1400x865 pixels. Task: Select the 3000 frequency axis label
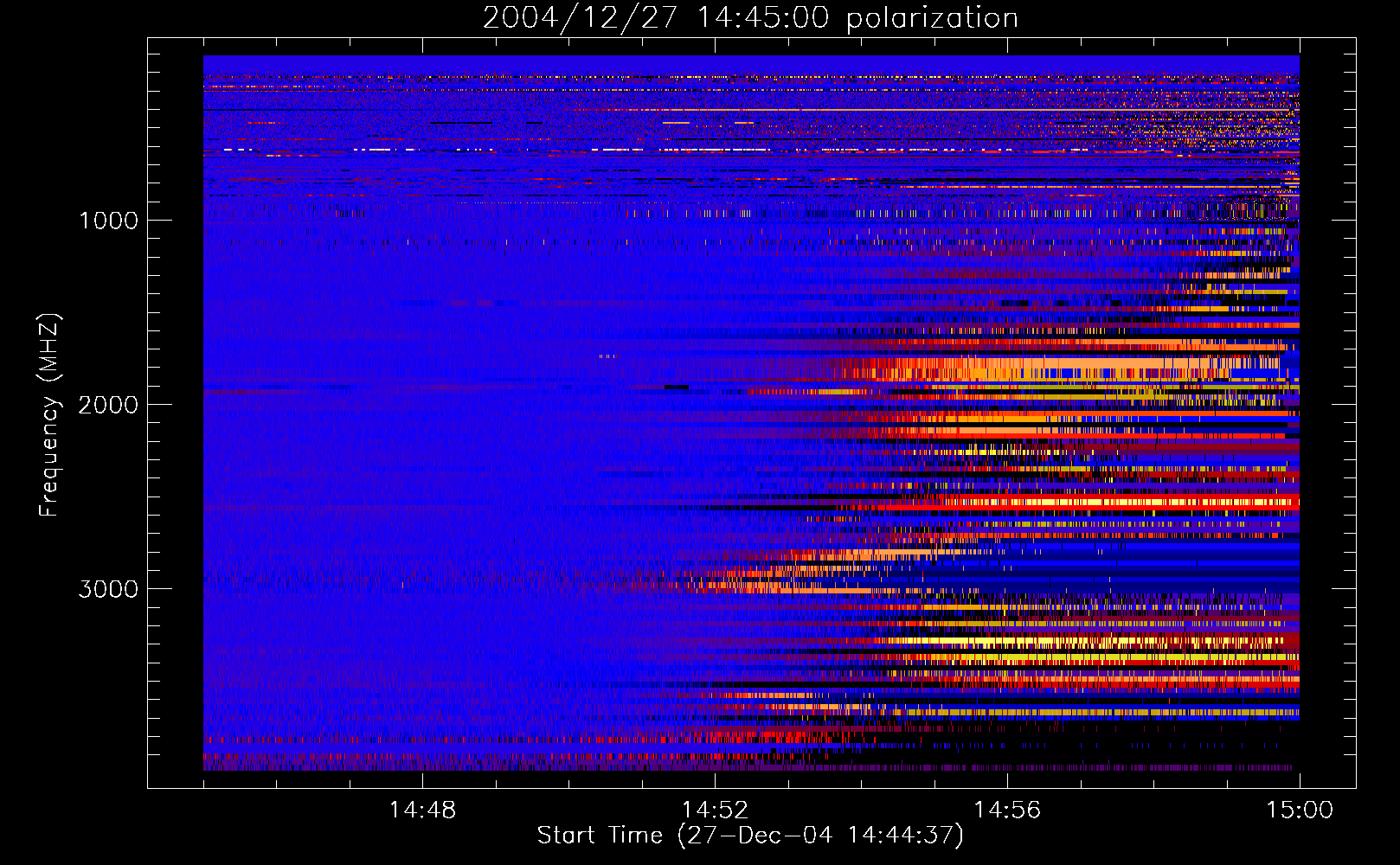(x=108, y=589)
